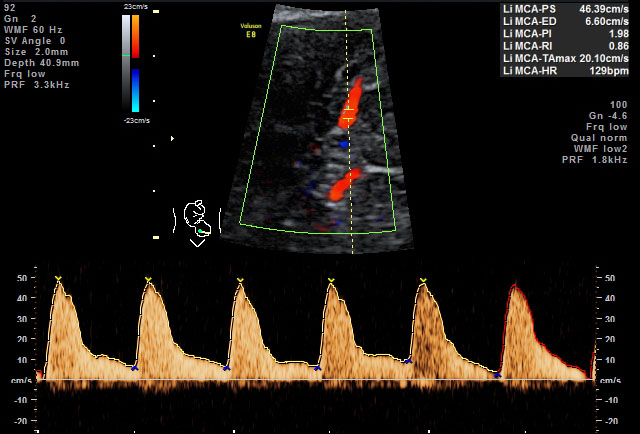The width and height of the screenshot is (640, 434).
Task: Select the sample volume gate on the vessel
Action: click(348, 114)
